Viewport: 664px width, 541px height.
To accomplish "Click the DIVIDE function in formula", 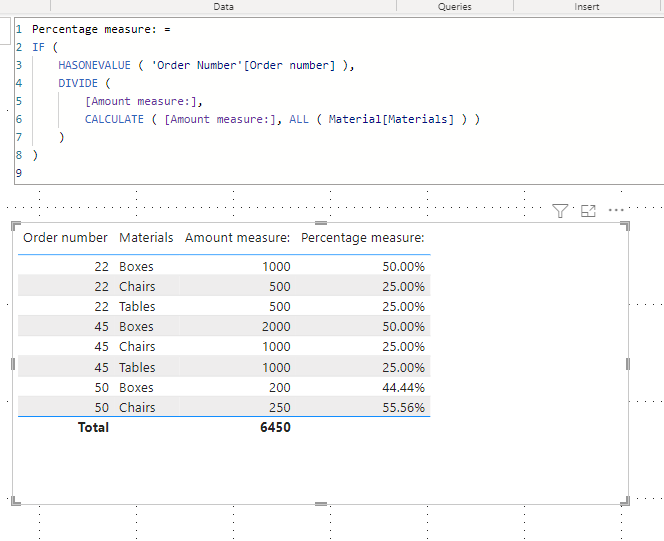I will pyautogui.click(x=78, y=83).
